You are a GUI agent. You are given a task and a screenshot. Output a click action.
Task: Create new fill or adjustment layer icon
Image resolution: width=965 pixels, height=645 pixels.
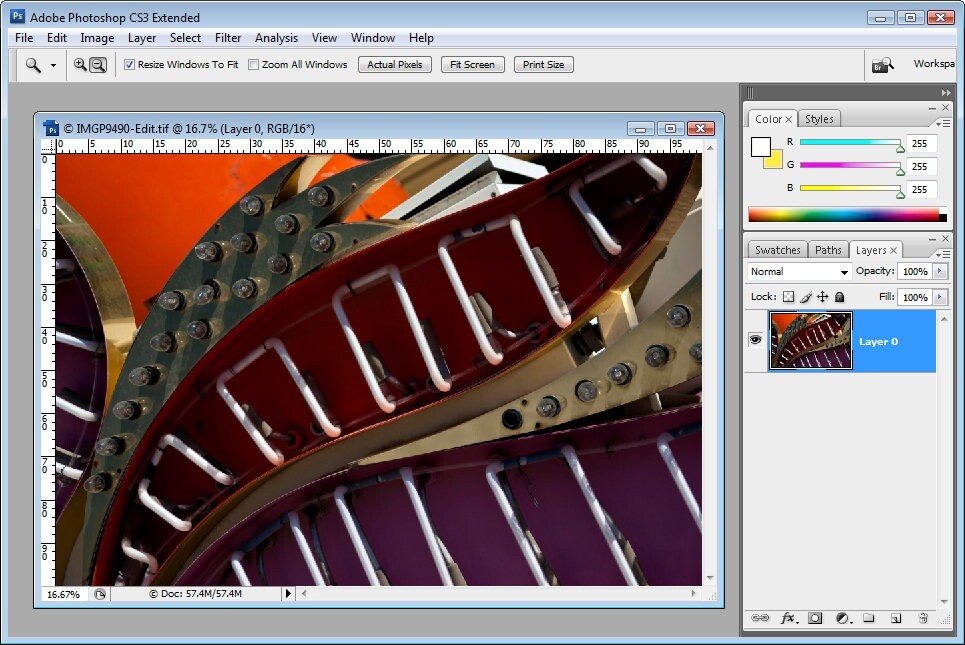pyautogui.click(x=843, y=618)
